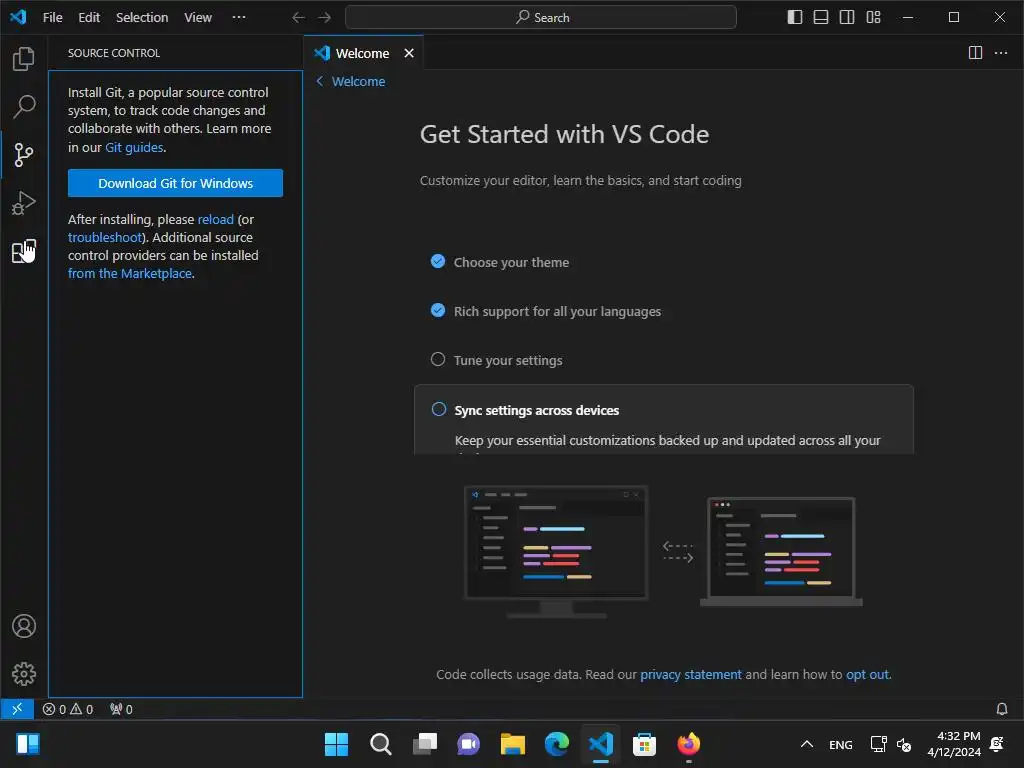Click Download Git for Windows button
This screenshot has width=1024, height=768.
[175, 183]
